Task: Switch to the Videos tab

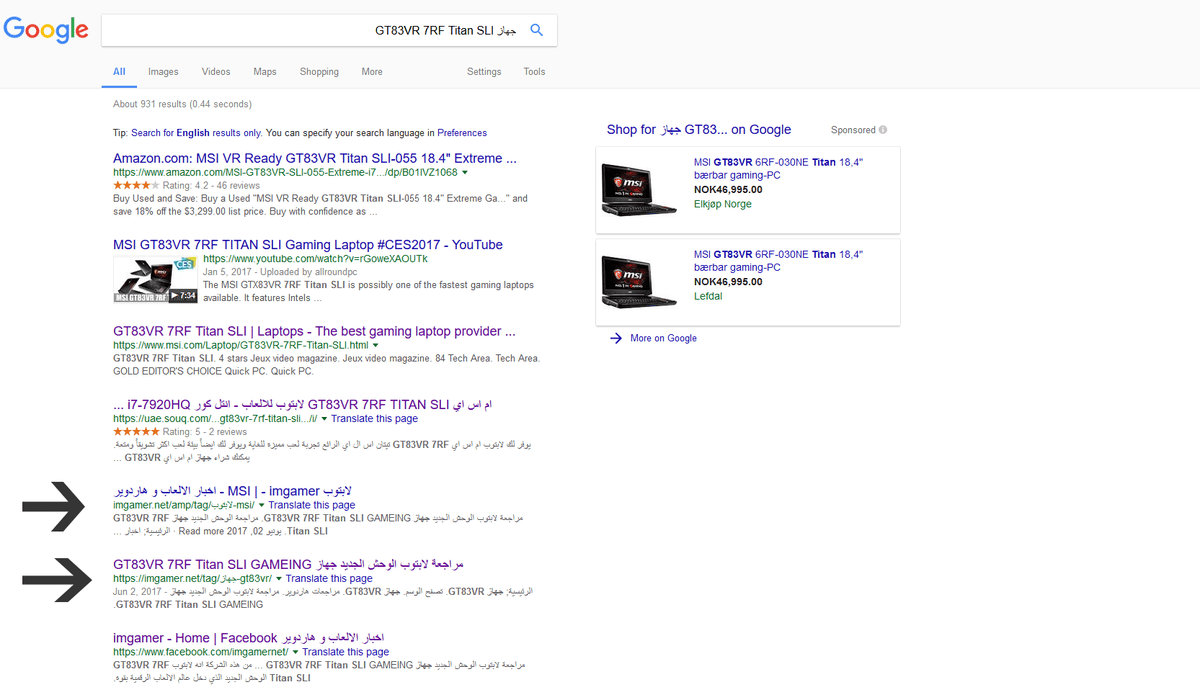Action: tap(216, 72)
